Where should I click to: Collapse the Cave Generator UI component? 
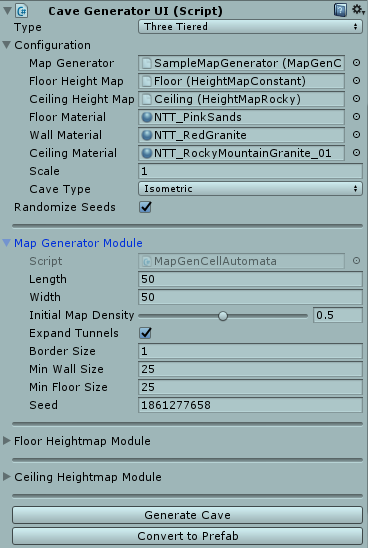point(7,10)
